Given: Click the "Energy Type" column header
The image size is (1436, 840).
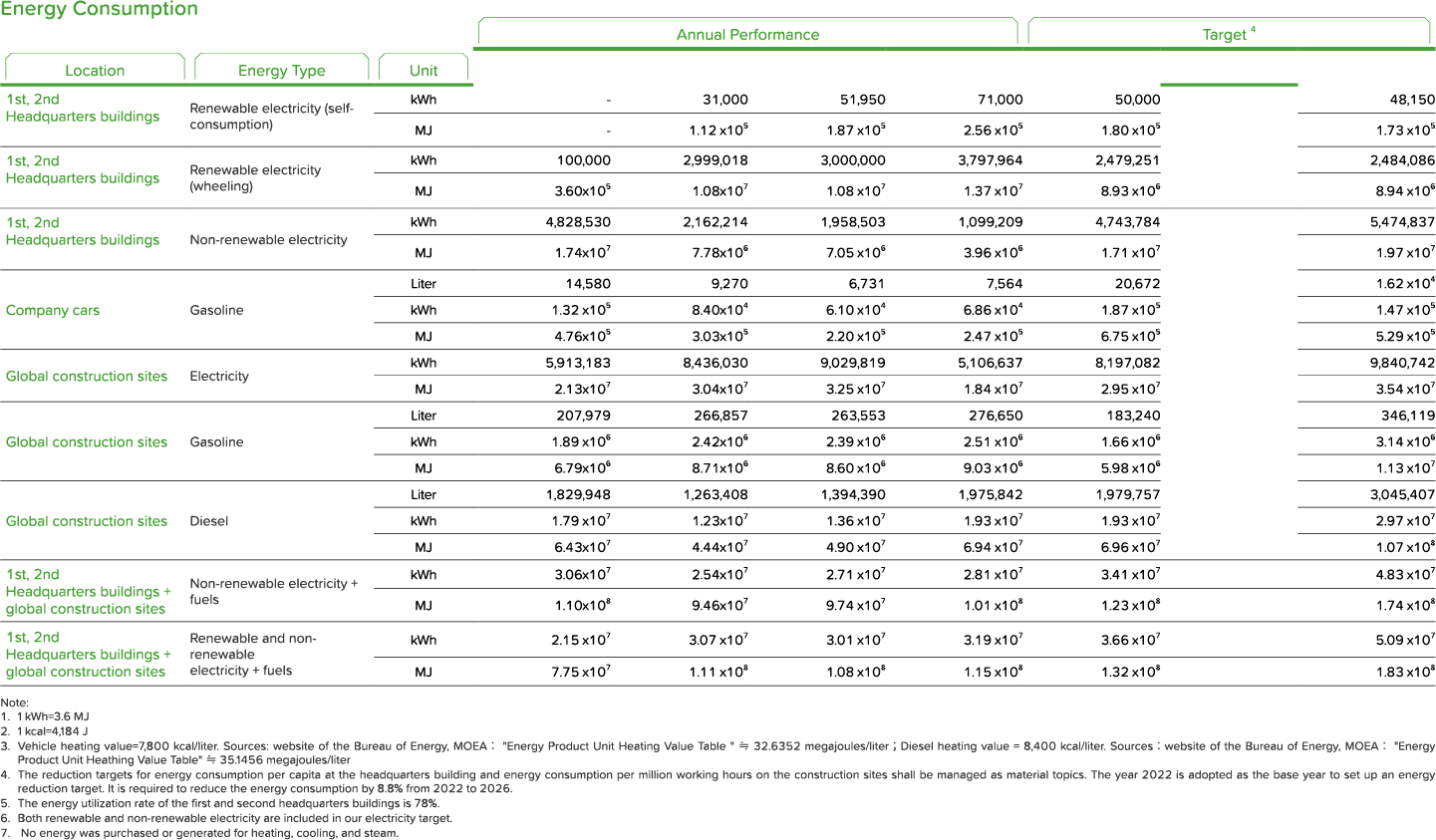Looking at the screenshot, I should click(281, 71).
